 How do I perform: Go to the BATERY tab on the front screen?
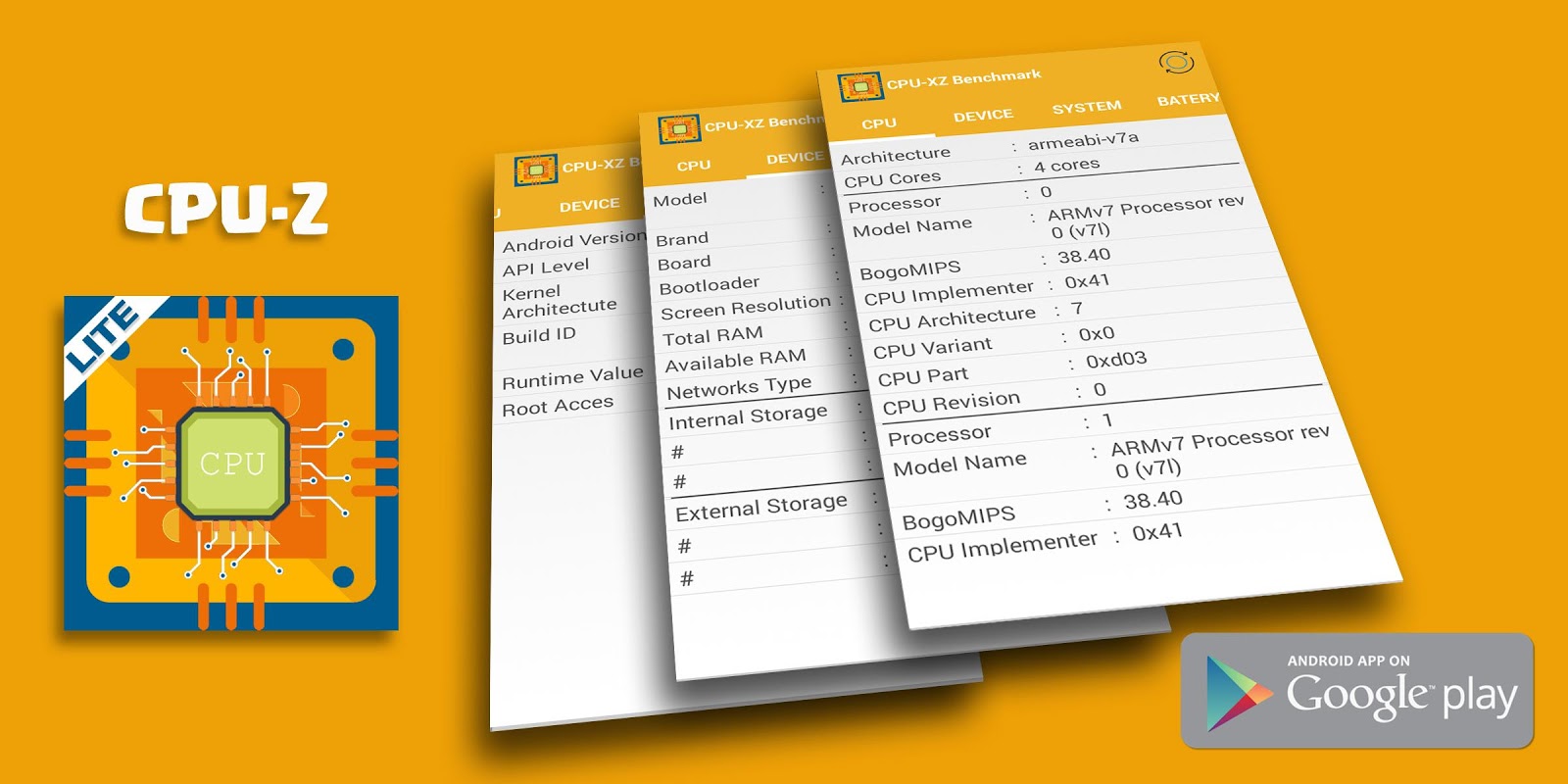[1188, 99]
